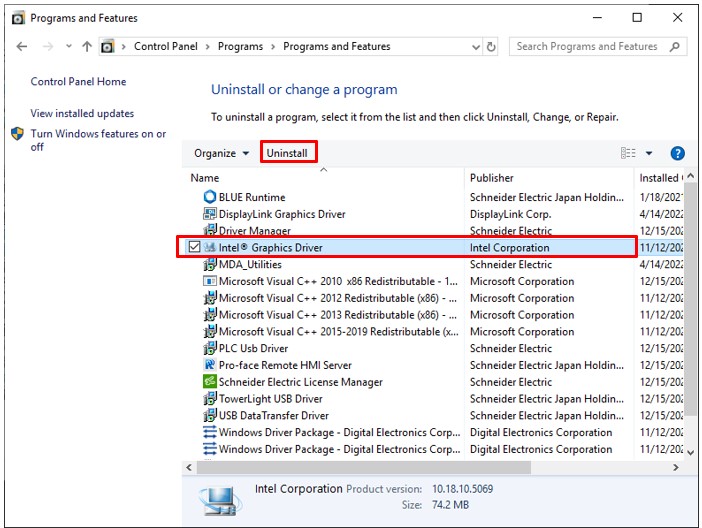The height and width of the screenshot is (528, 702).
Task: Go up one level with up arrow
Action: 87,47
